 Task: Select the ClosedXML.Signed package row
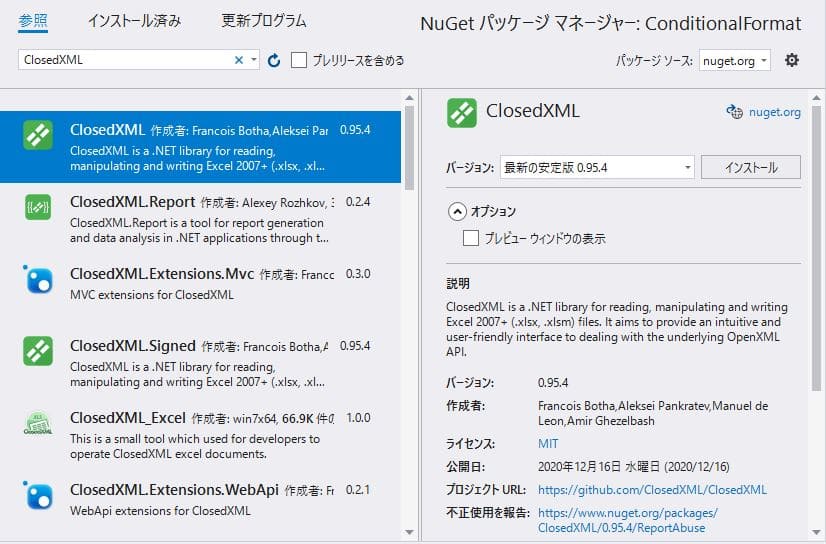(200, 363)
